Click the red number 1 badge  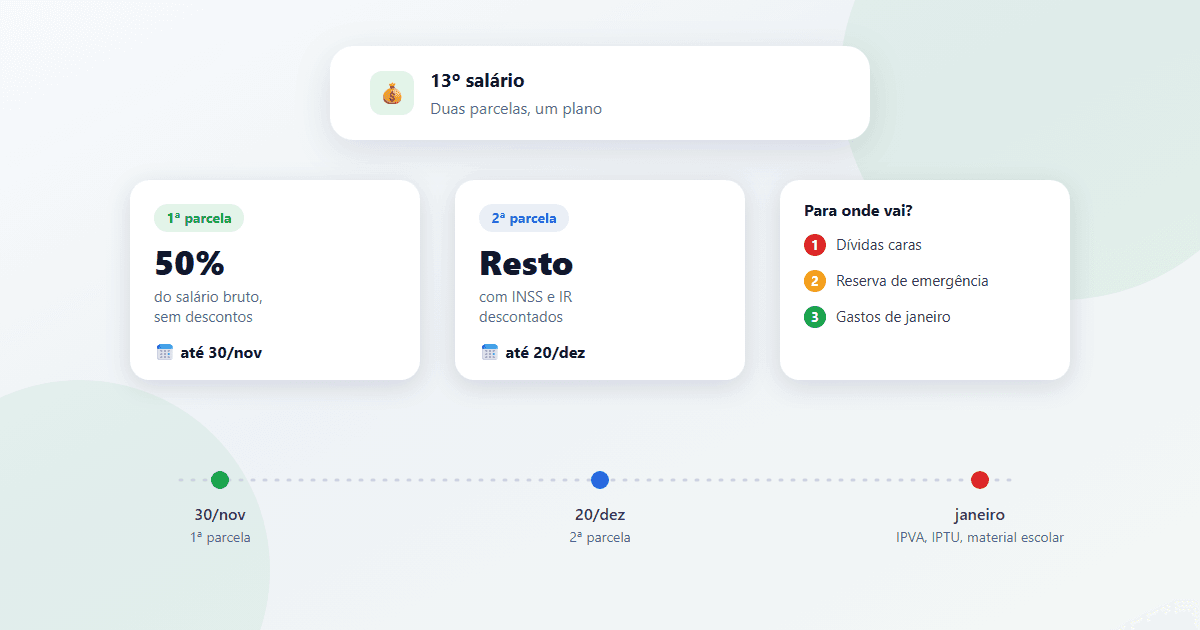point(815,245)
